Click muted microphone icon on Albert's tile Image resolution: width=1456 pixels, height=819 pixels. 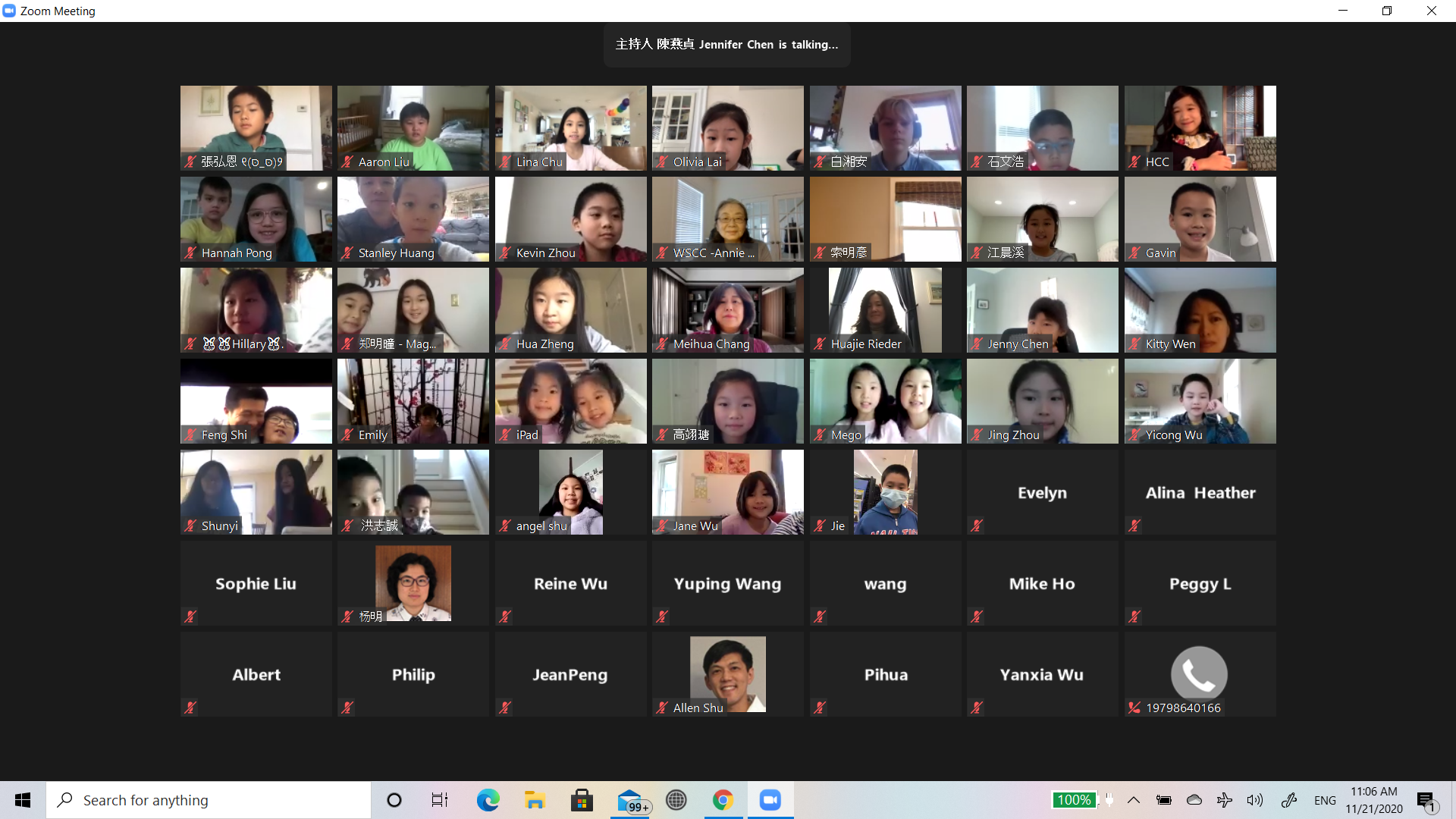pos(190,708)
